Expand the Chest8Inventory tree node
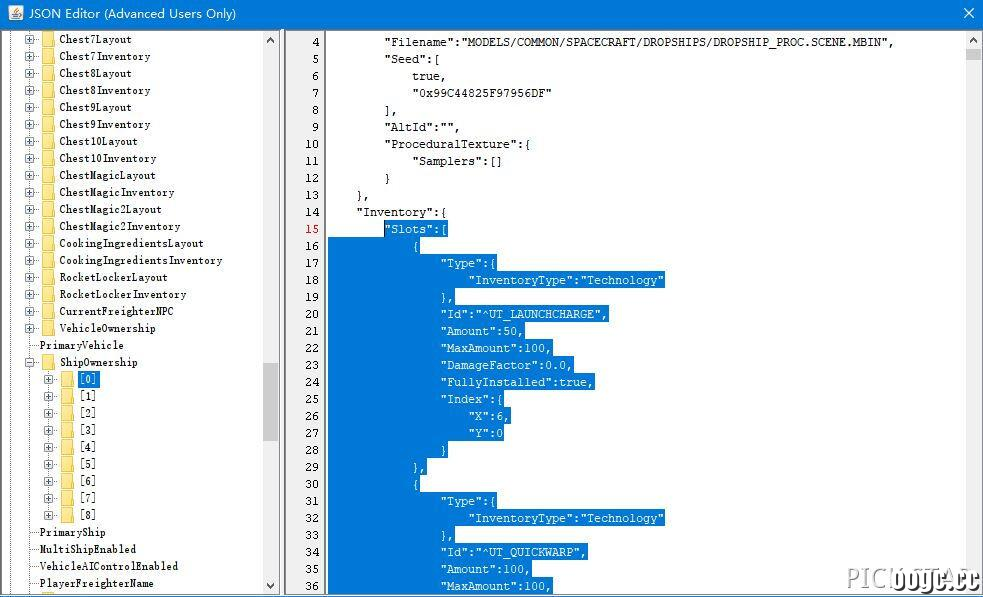 coord(29,90)
